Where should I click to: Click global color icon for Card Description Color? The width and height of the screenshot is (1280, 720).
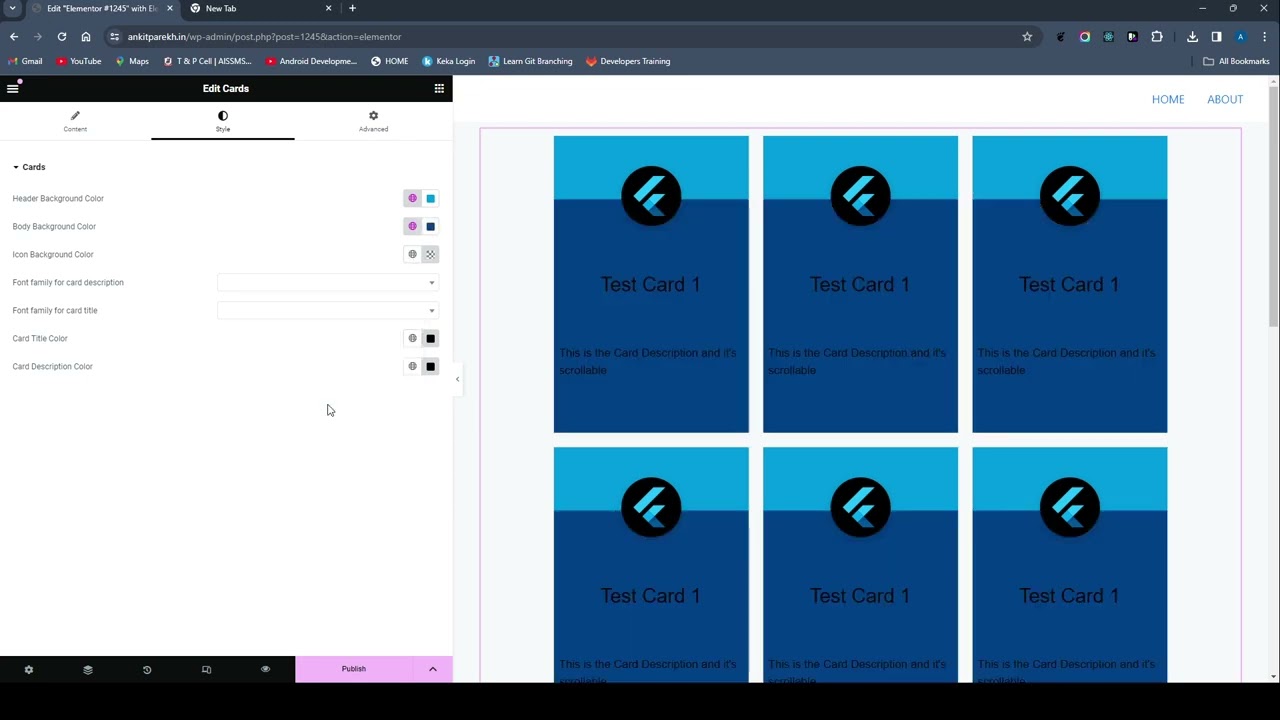pyautogui.click(x=412, y=366)
